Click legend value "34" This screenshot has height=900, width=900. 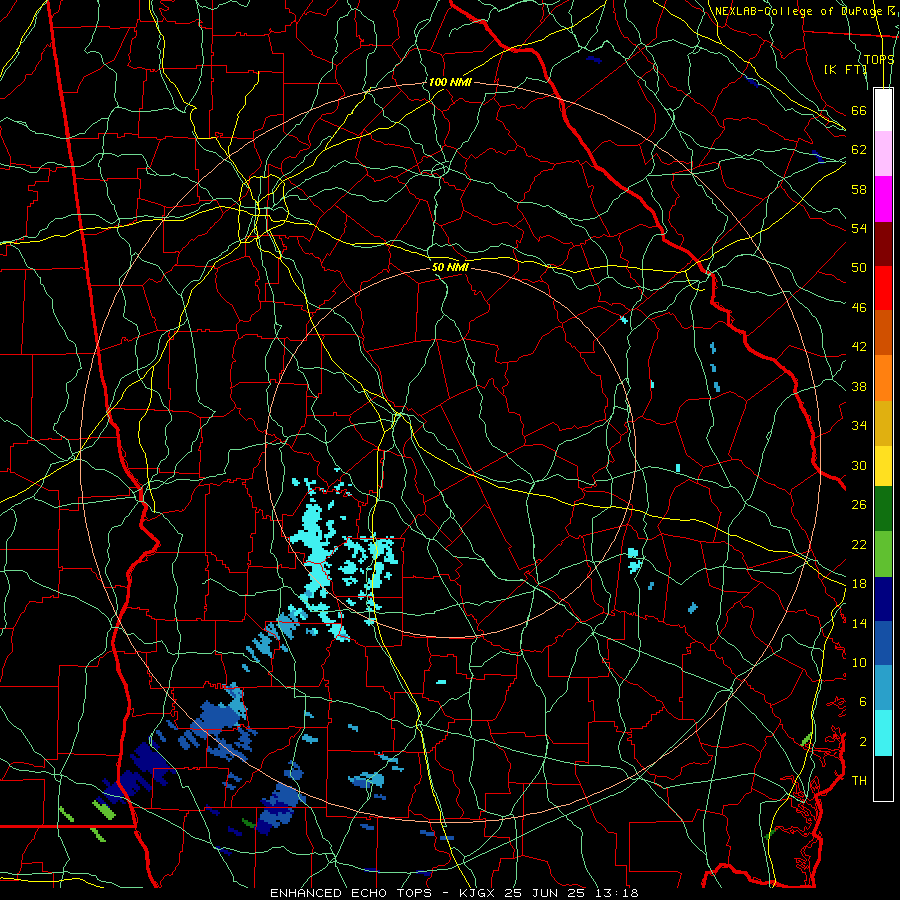click(x=859, y=426)
